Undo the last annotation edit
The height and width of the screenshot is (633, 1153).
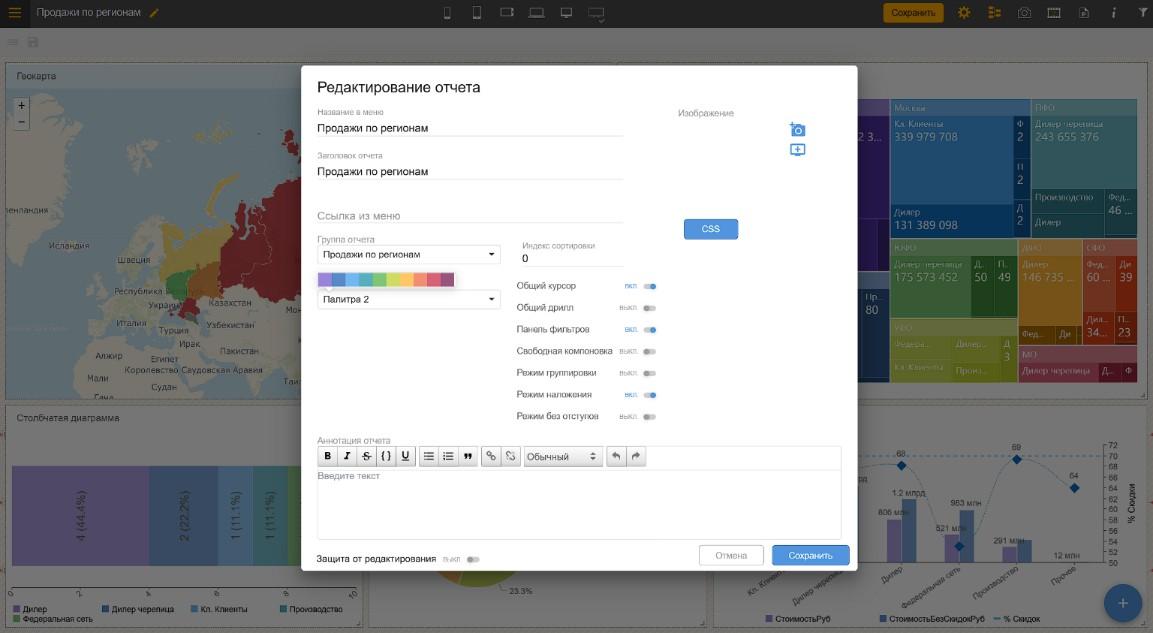point(616,456)
